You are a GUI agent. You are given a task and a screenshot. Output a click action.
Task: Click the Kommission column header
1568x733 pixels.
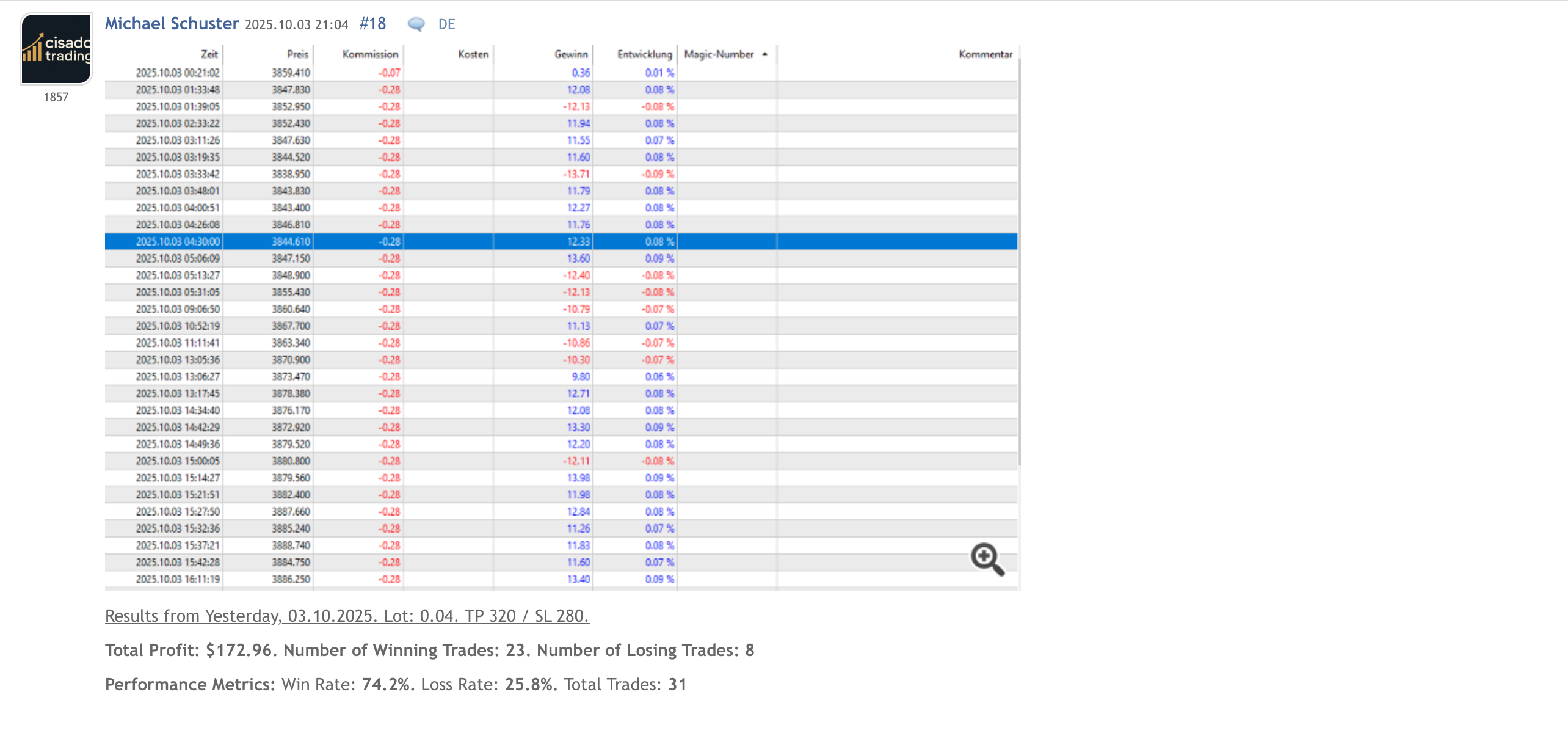[370, 54]
